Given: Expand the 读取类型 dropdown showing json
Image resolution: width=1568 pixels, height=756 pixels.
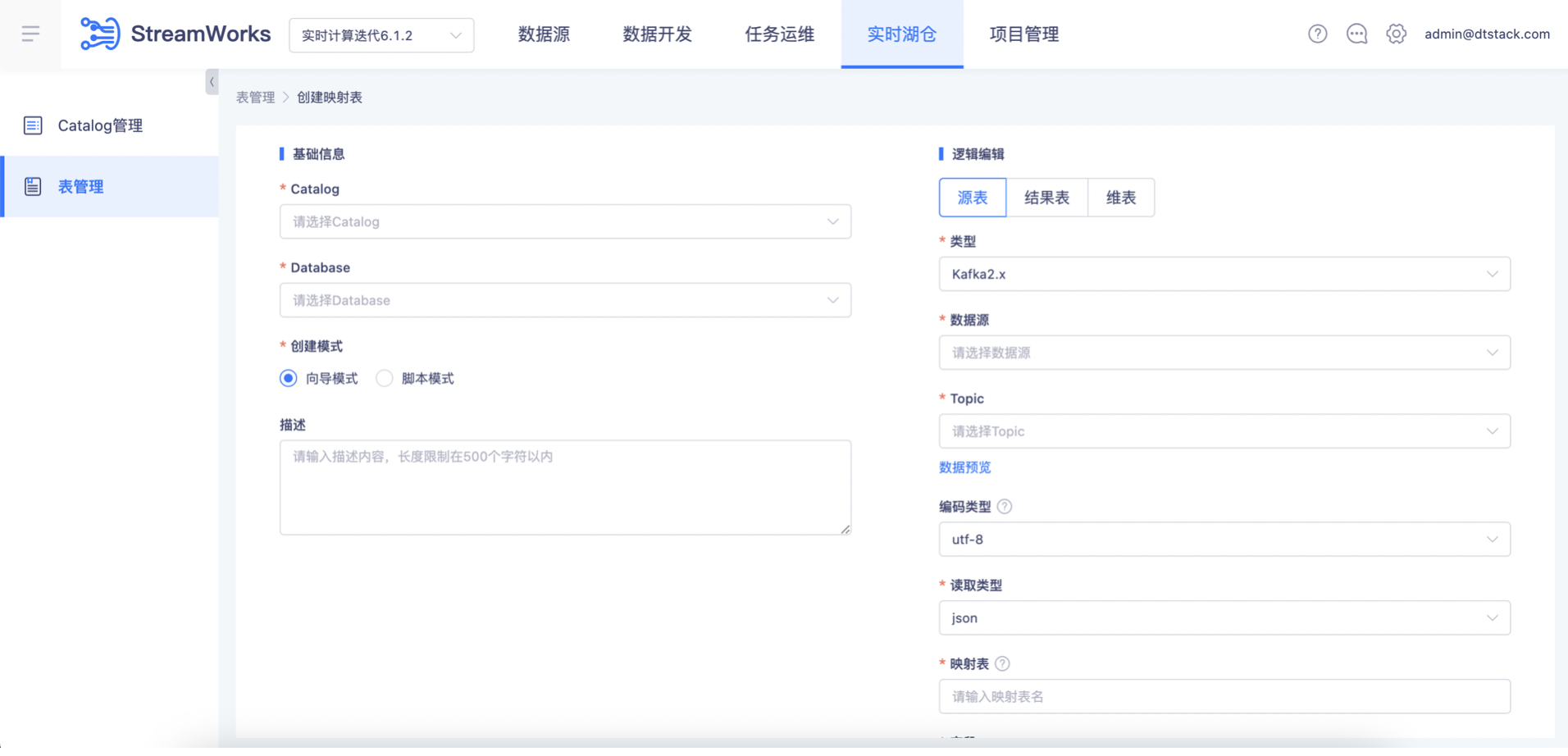Looking at the screenshot, I should click(1224, 618).
